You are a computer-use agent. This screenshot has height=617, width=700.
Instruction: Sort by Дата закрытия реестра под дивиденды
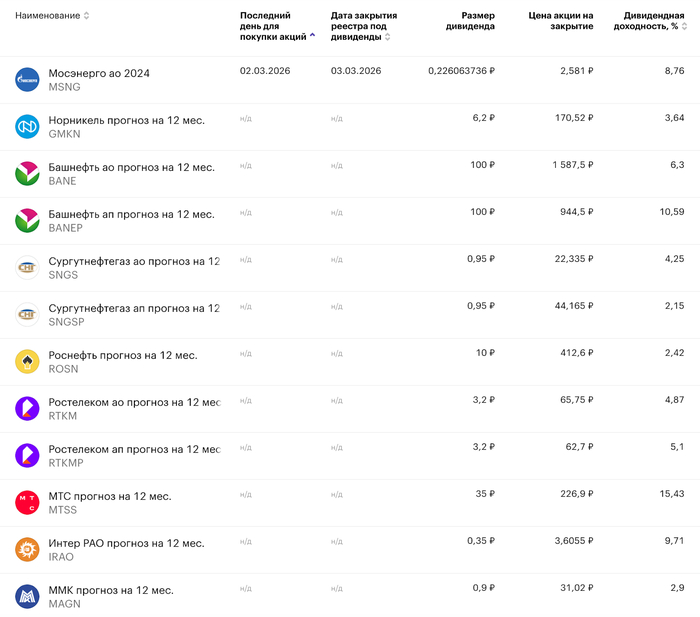tap(363, 26)
